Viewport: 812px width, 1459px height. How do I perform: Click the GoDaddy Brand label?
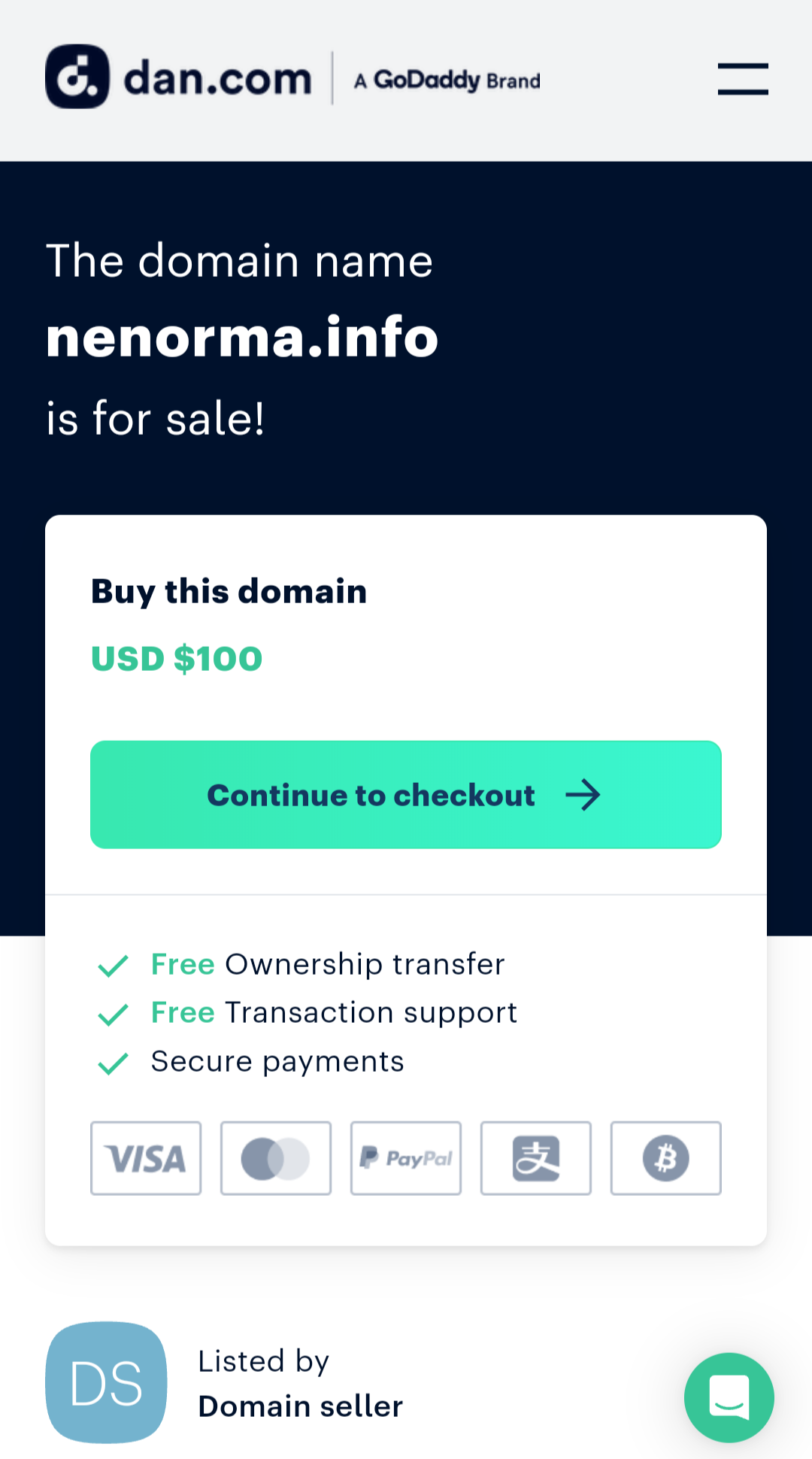[447, 80]
